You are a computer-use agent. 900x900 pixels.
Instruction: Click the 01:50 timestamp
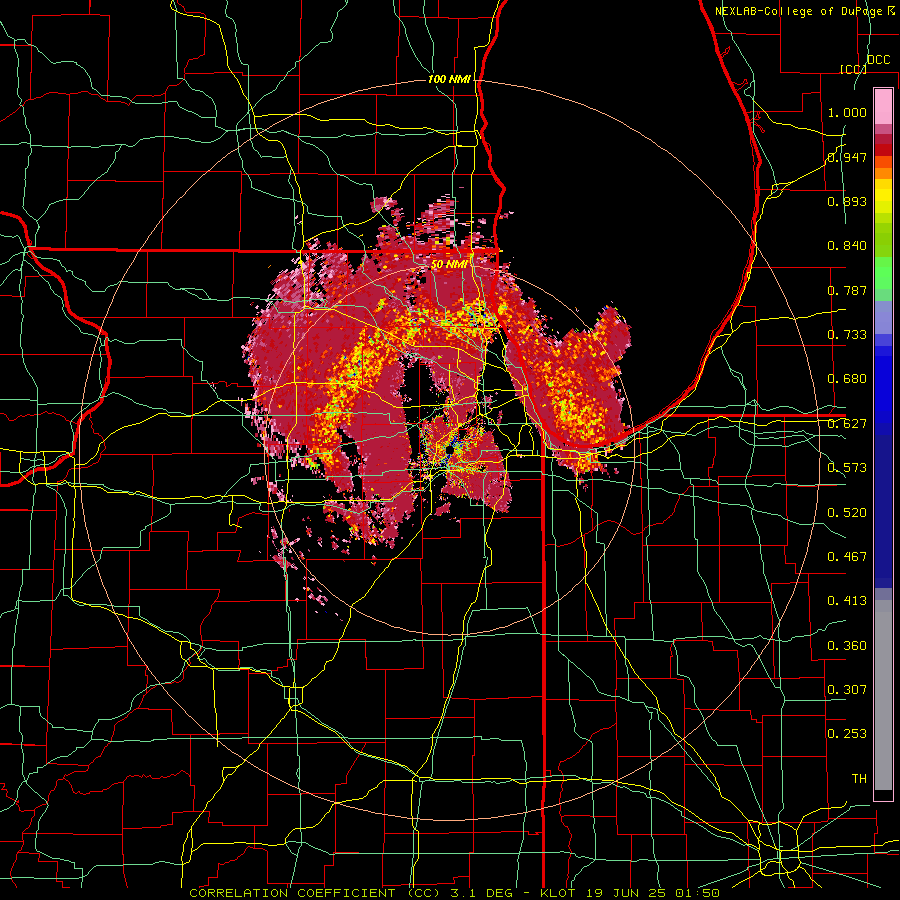(695, 893)
